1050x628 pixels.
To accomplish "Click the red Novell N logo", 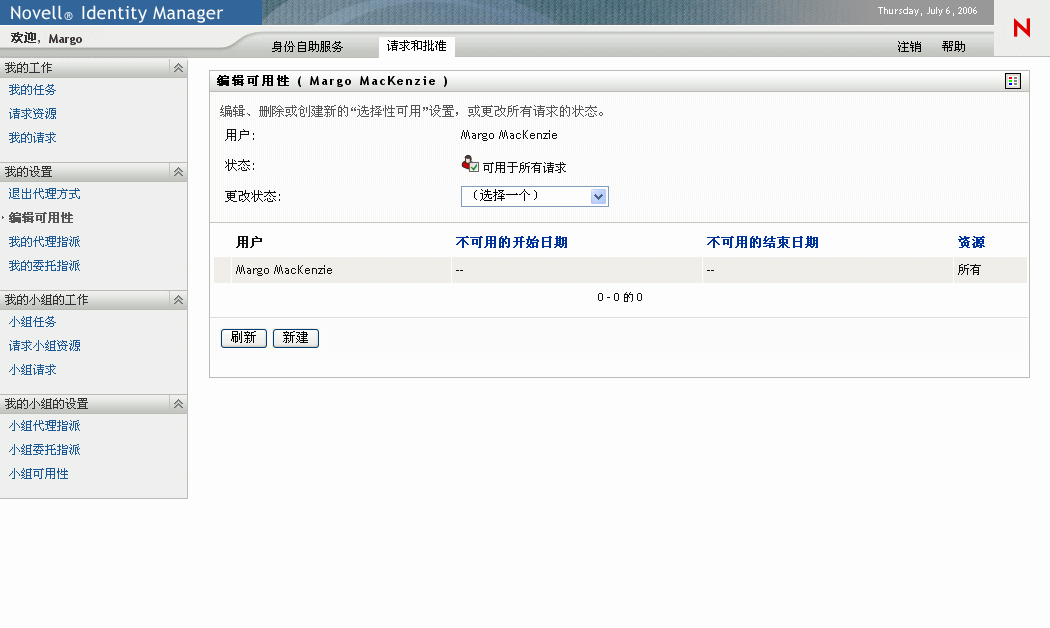I will point(1020,29).
